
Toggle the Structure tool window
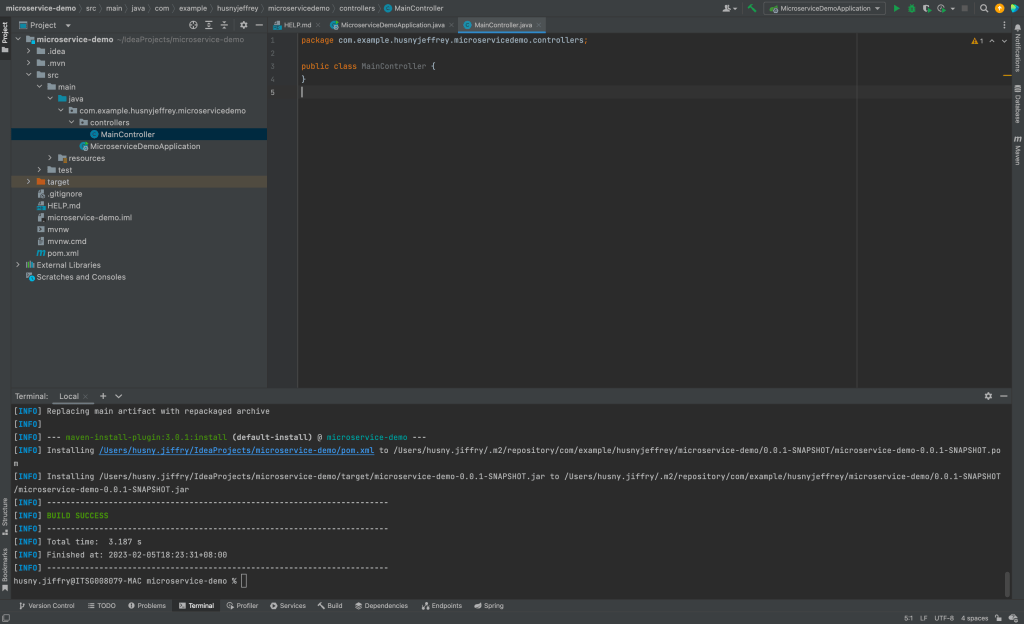(5, 516)
